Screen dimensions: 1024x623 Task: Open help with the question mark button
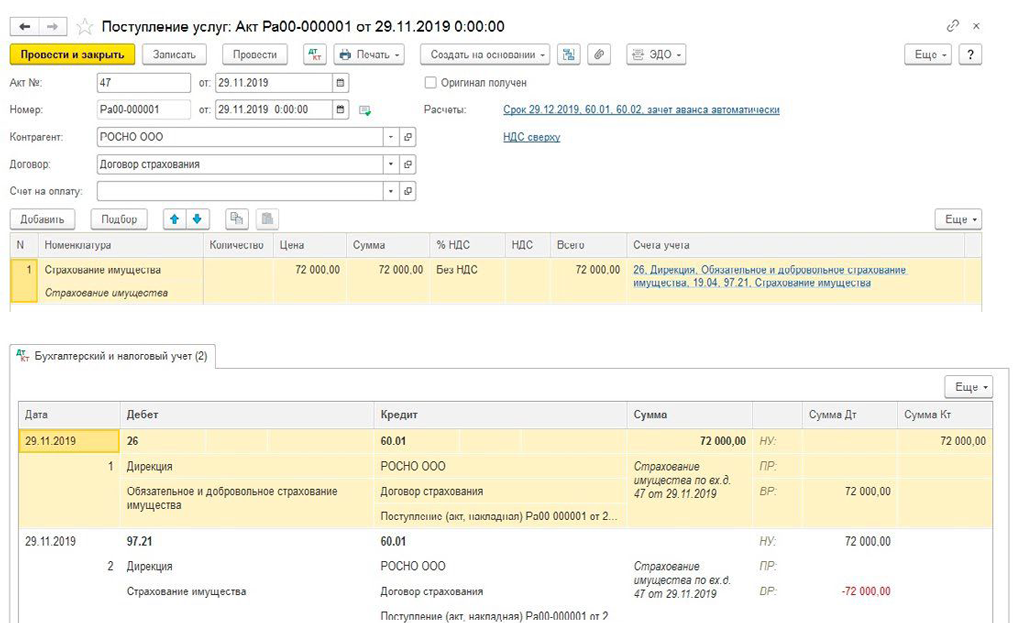[x=970, y=55]
